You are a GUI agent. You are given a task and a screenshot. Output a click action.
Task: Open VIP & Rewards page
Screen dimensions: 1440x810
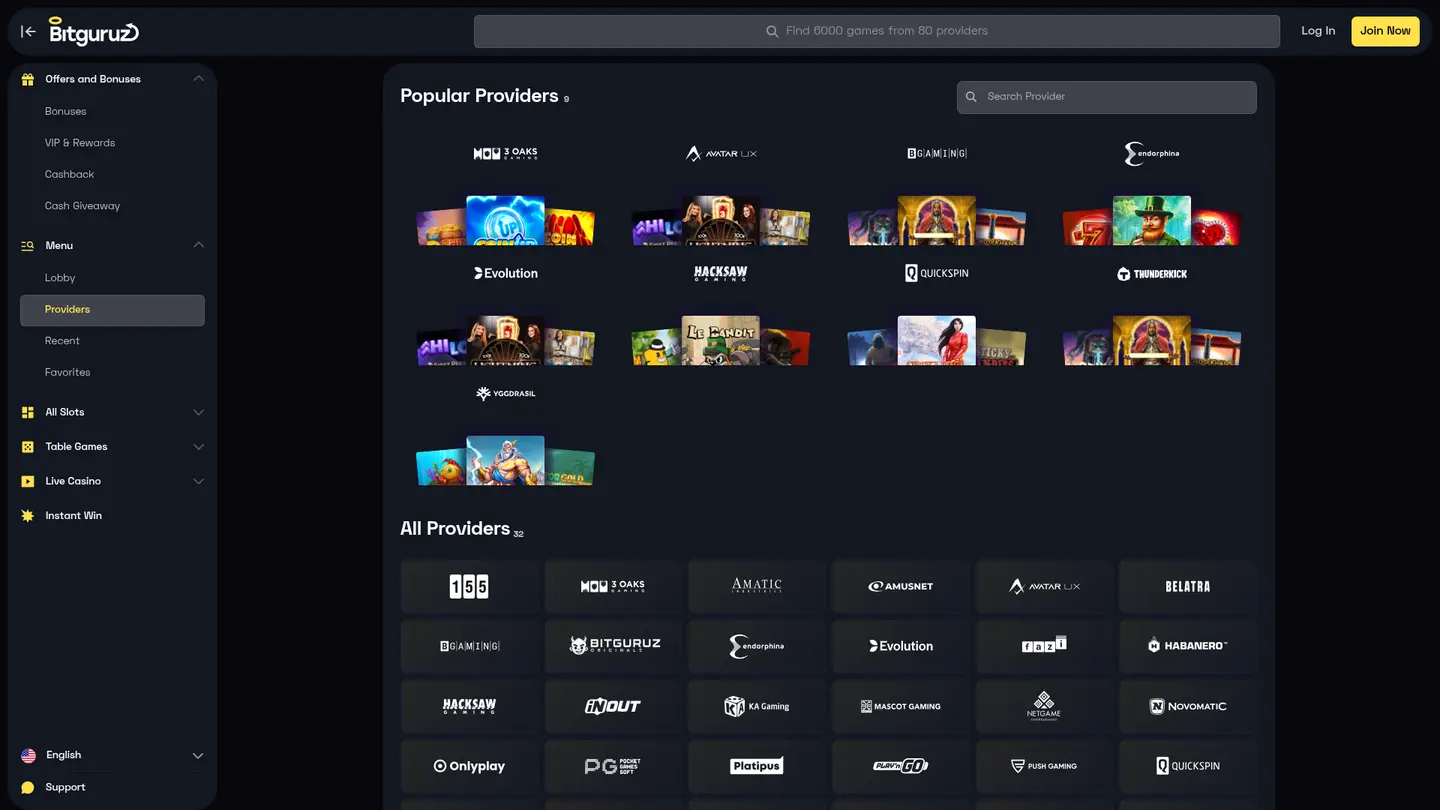click(80, 143)
